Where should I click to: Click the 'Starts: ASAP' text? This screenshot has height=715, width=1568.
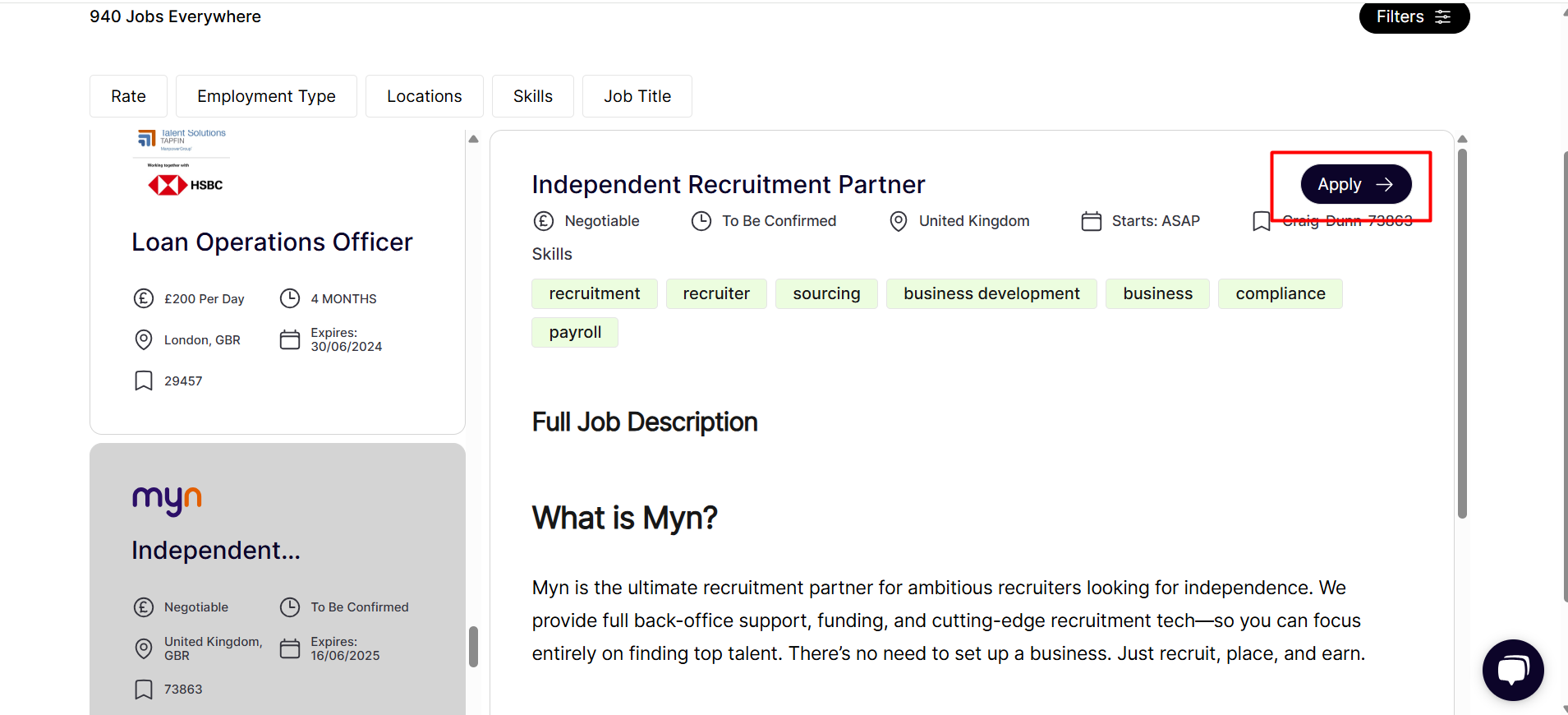coord(1156,221)
